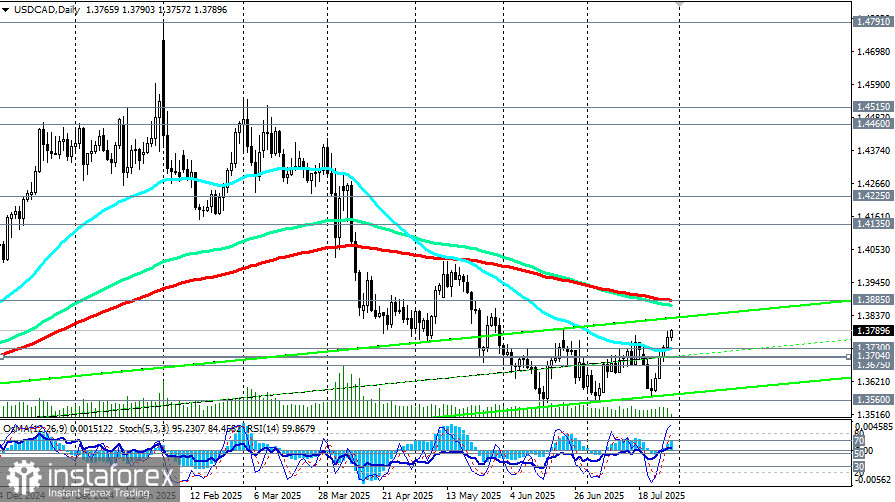Screen dimensions: 895x502
Task: Click the 21 Apr 2025 date label
Action: pyautogui.click(x=408, y=496)
